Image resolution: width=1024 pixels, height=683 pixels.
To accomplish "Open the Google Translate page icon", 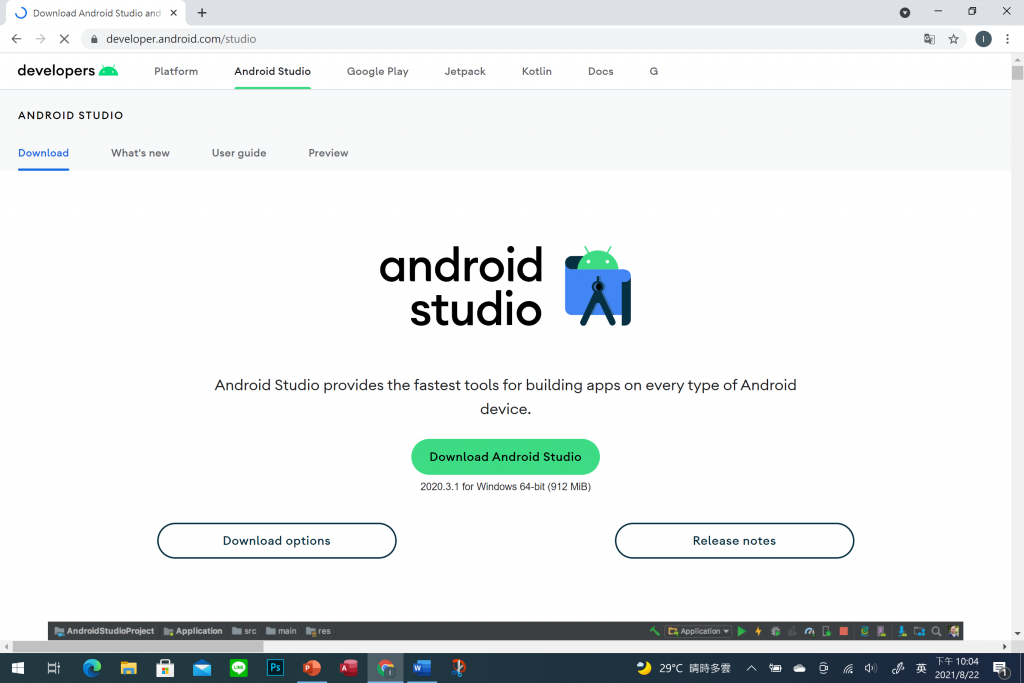I will tap(929, 39).
